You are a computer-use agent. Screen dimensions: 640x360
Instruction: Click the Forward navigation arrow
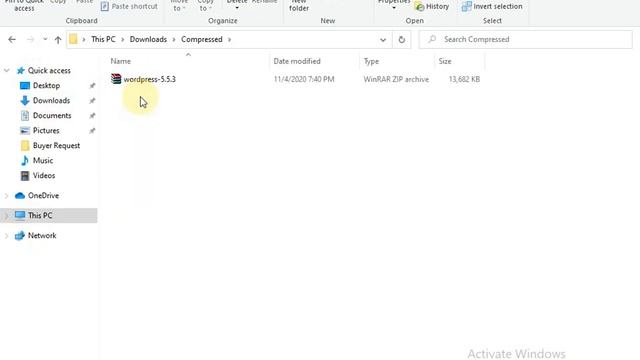point(30,40)
